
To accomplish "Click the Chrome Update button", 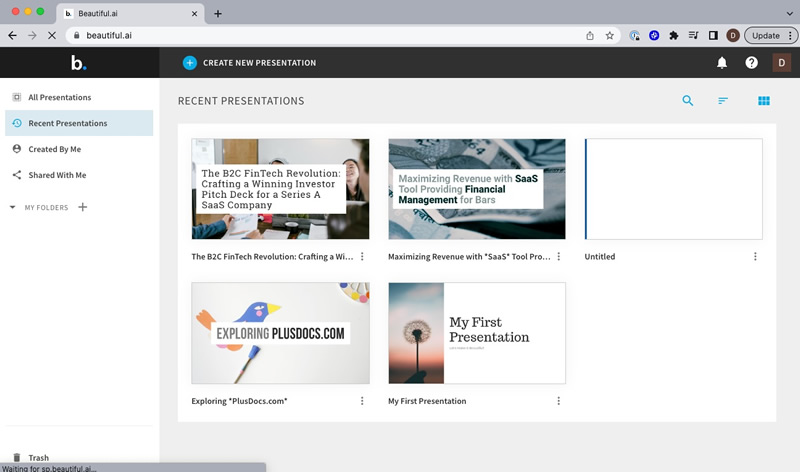I will (766, 35).
